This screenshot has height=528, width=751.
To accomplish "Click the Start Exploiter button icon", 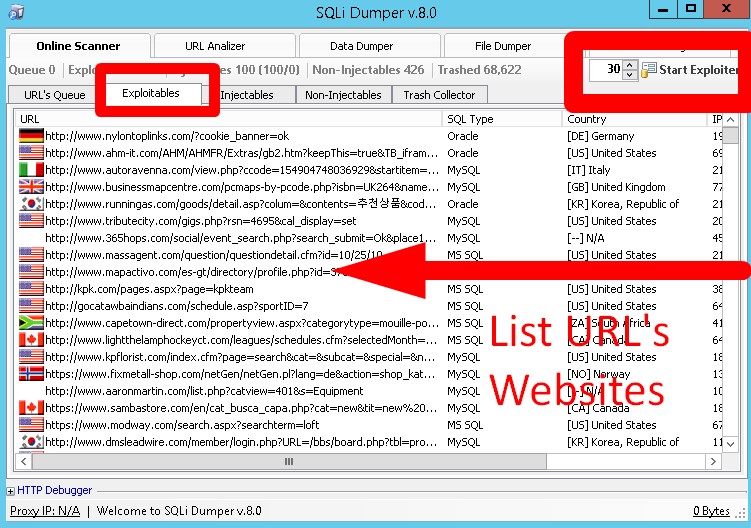I will coord(649,70).
